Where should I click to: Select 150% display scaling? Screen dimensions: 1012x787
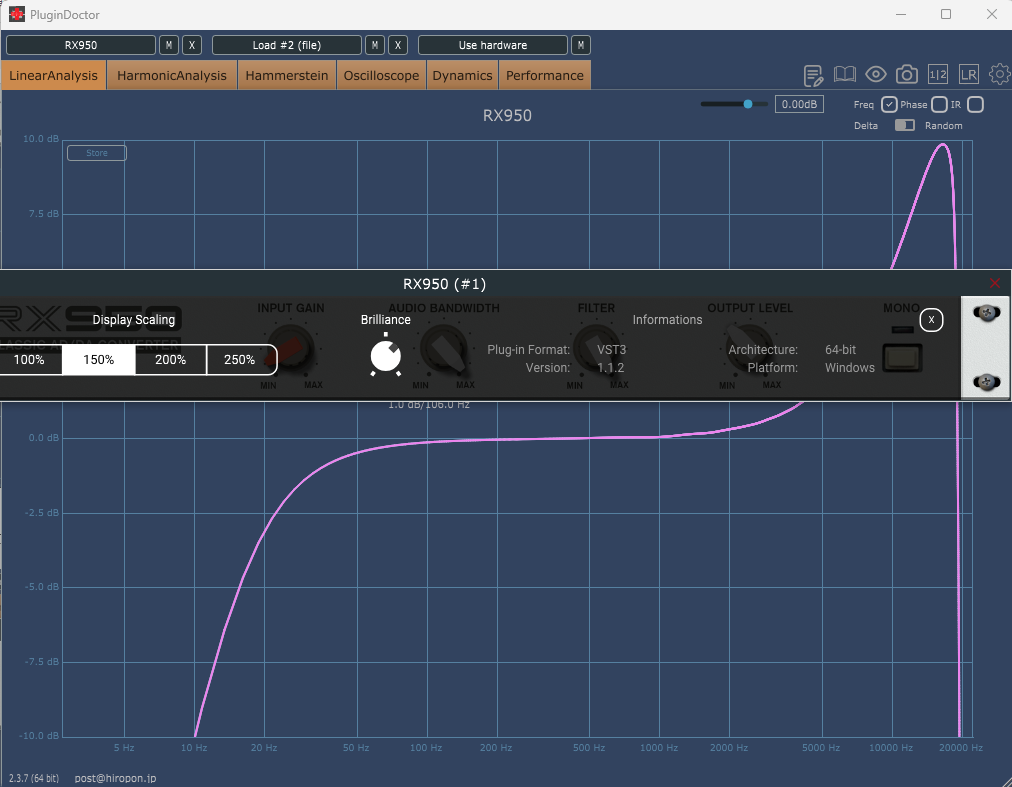(99, 360)
